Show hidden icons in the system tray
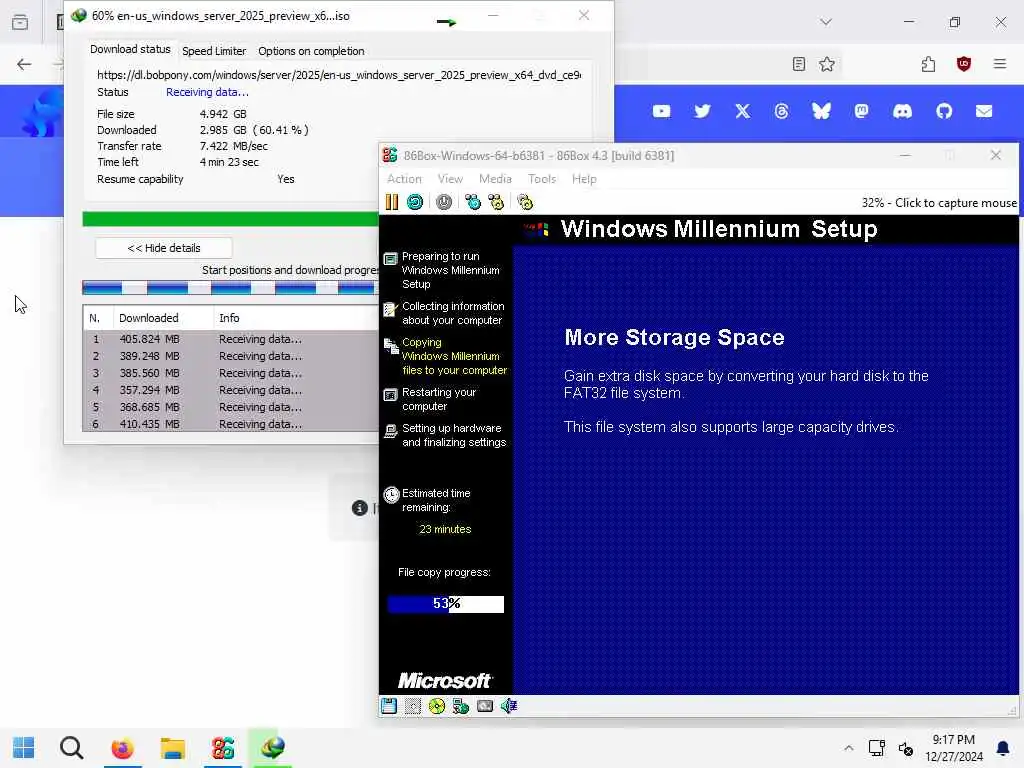The image size is (1024, 768). click(x=848, y=748)
